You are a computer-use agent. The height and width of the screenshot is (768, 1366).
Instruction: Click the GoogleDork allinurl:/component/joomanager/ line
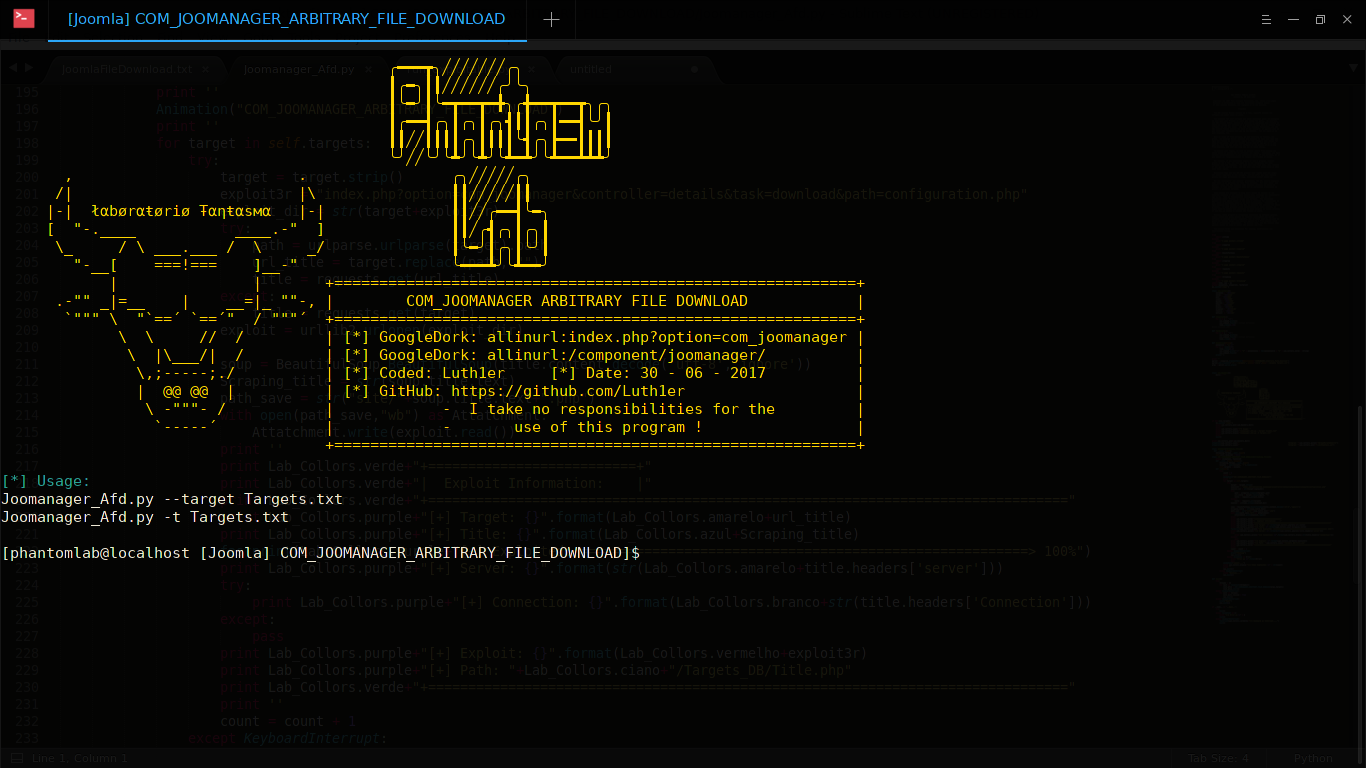point(555,355)
